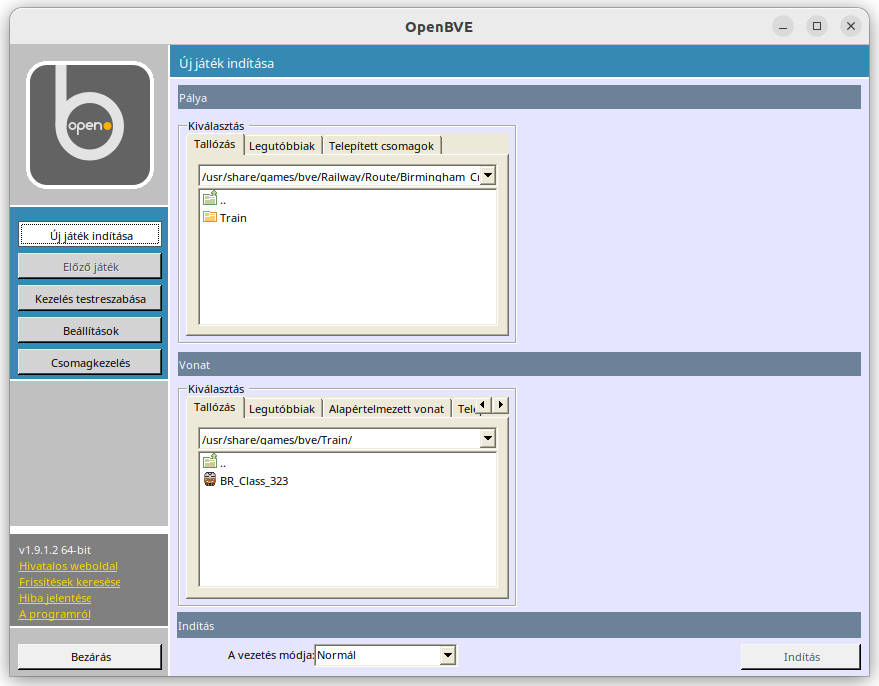Image resolution: width=879 pixels, height=686 pixels.
Task: Select the Train folder name text
Action: 233,218
